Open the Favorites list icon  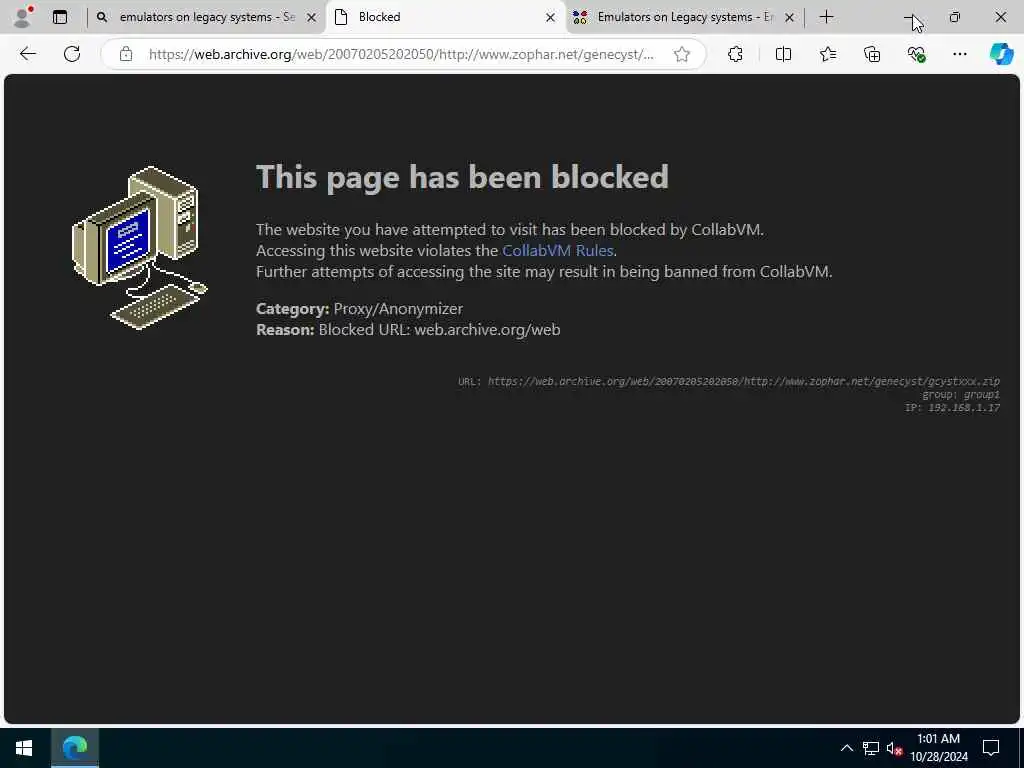point(827,54)
